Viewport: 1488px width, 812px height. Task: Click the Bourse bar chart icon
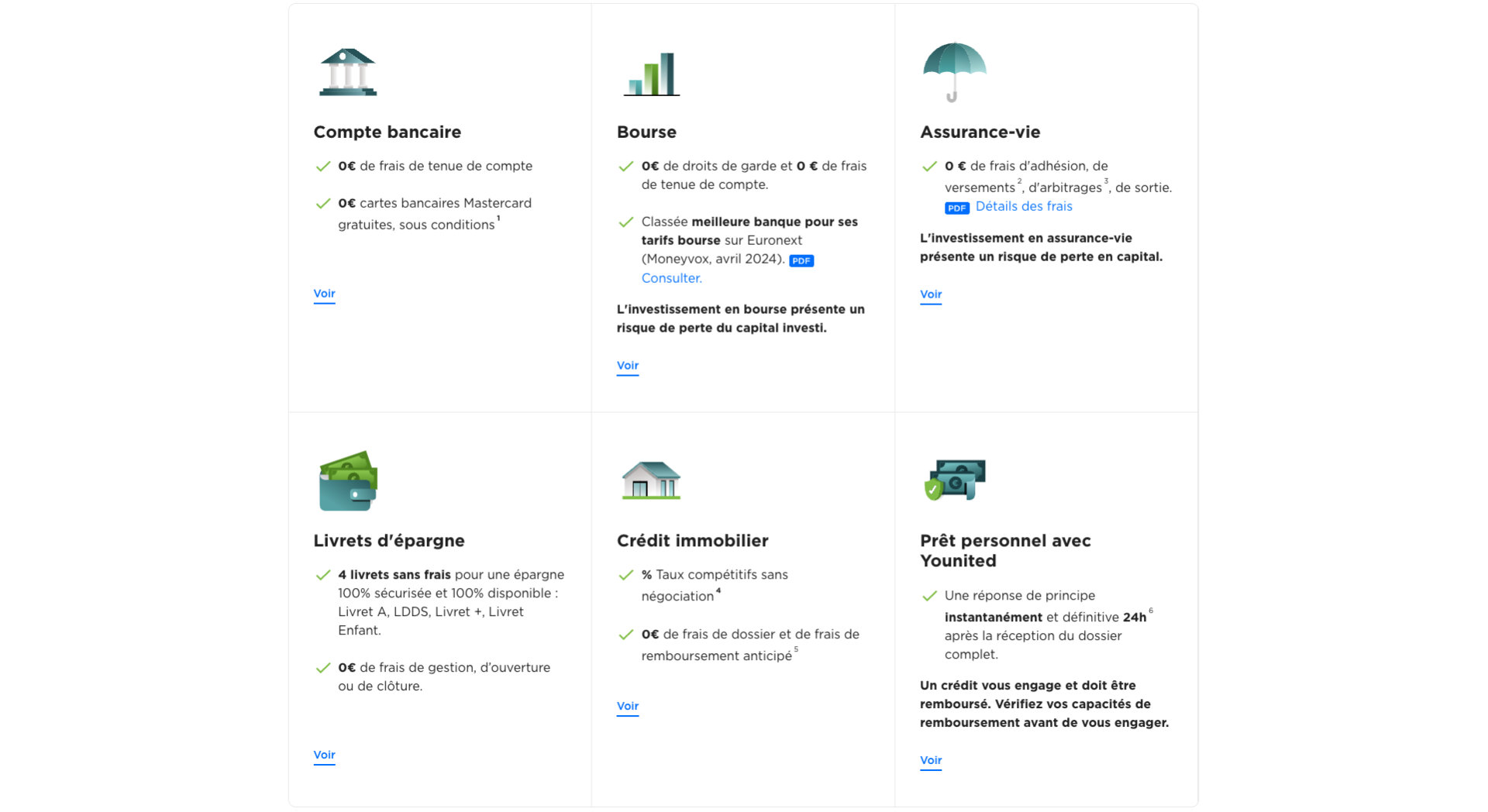(652, 74)
